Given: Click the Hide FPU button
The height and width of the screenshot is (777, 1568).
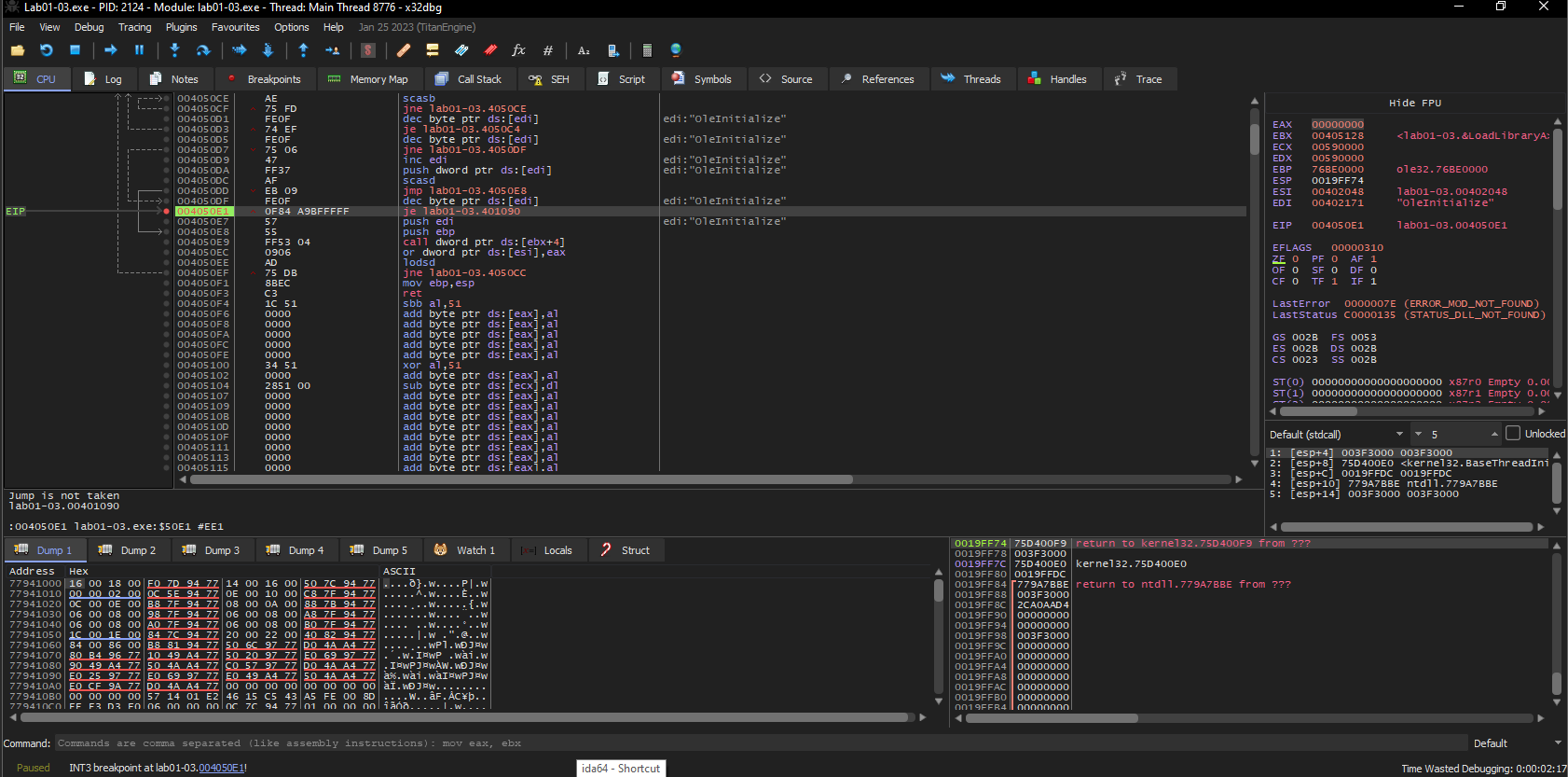Looking at the screenshot, I should (1415, 103).
